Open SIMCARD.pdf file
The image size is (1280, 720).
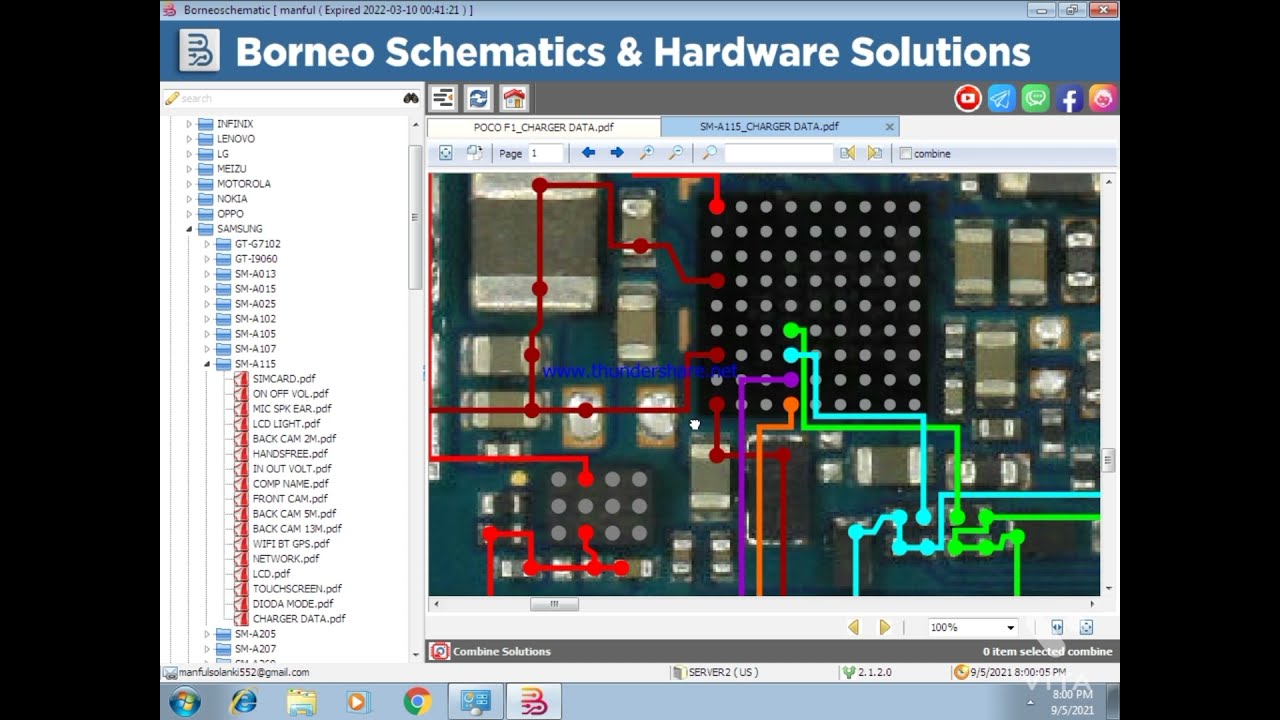pos(284,379)
